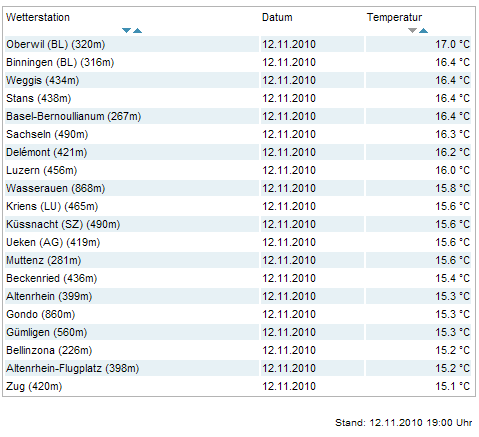Click the Wasserauen (868m) entry
Viewport: 479px width, 437px height.
click(x=55, y=188)
